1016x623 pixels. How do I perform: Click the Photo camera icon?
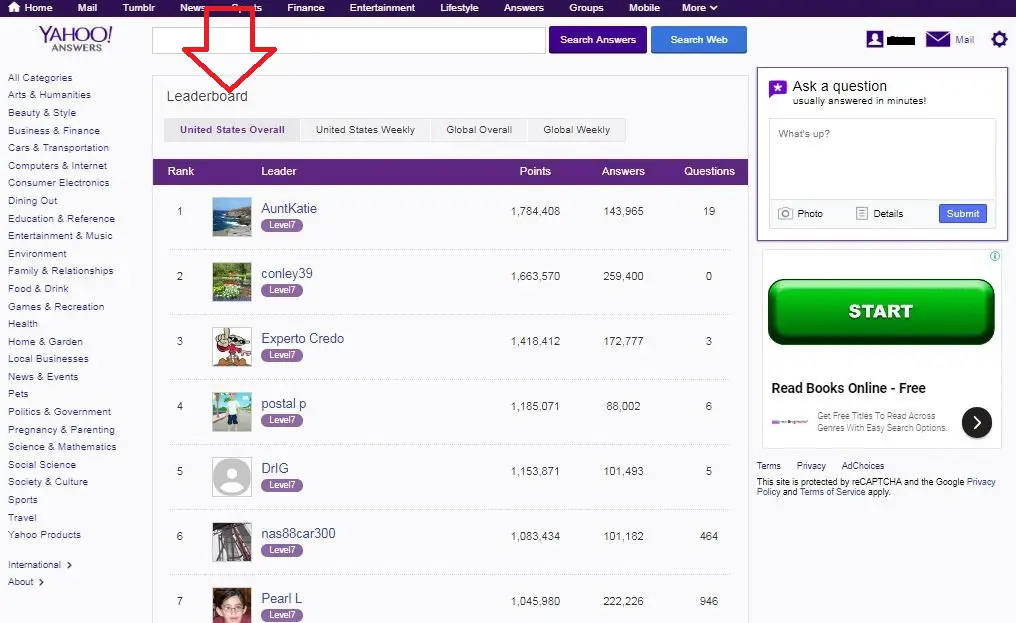click(x=785, y=213)
